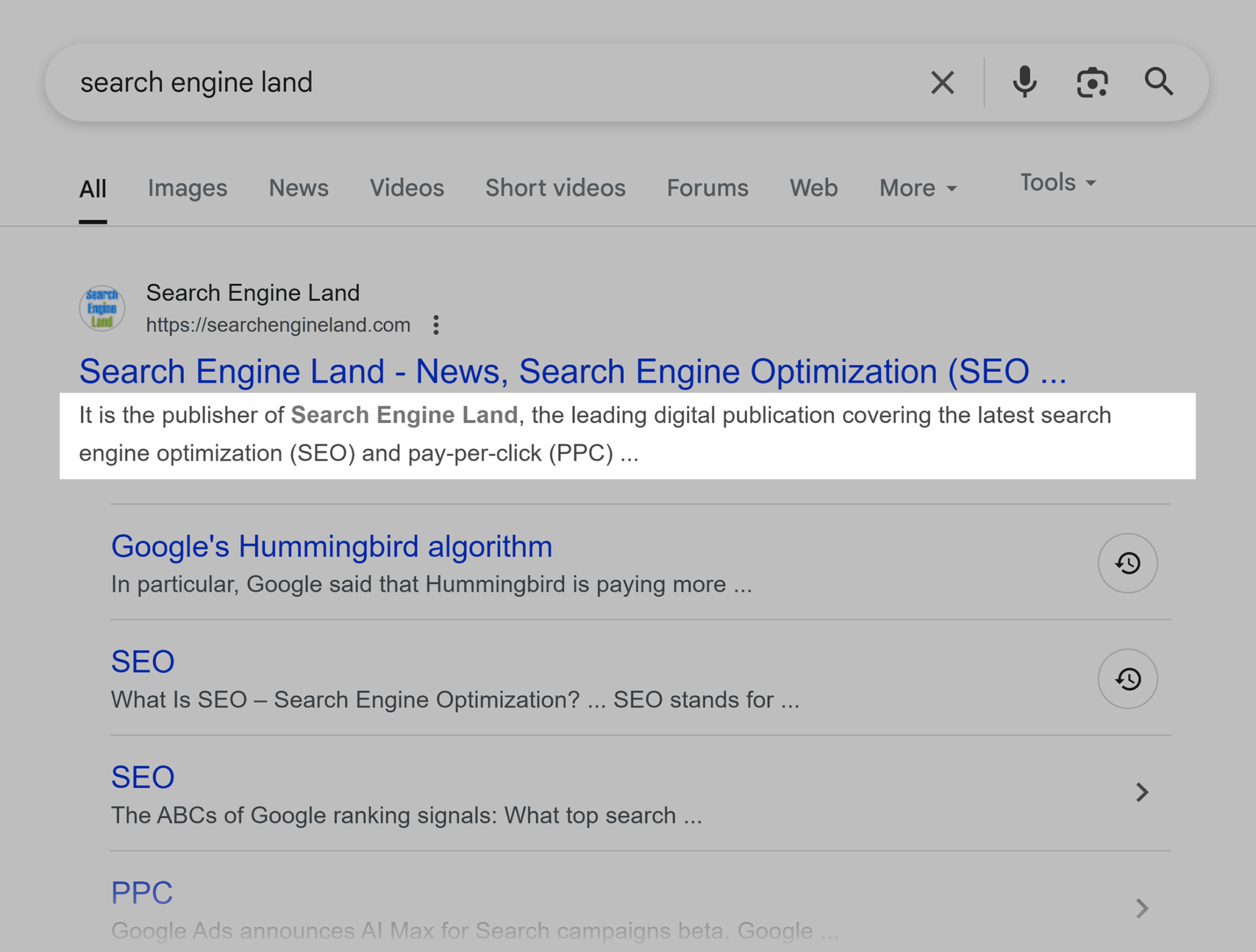Open the PPC sitelink
Viewport: 1256px width, 952px height.
(142, 893)
